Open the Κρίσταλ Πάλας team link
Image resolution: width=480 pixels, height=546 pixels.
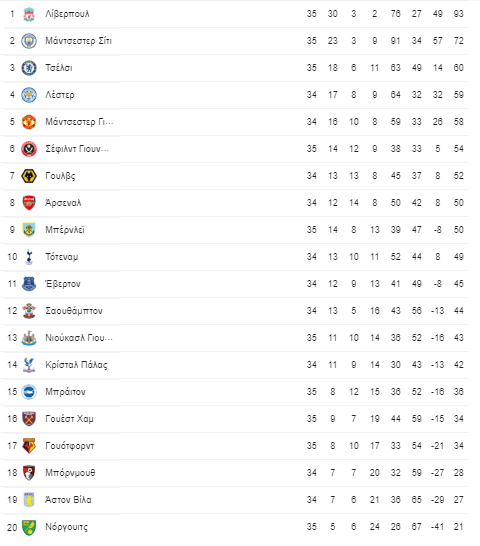tap(76, 365)
